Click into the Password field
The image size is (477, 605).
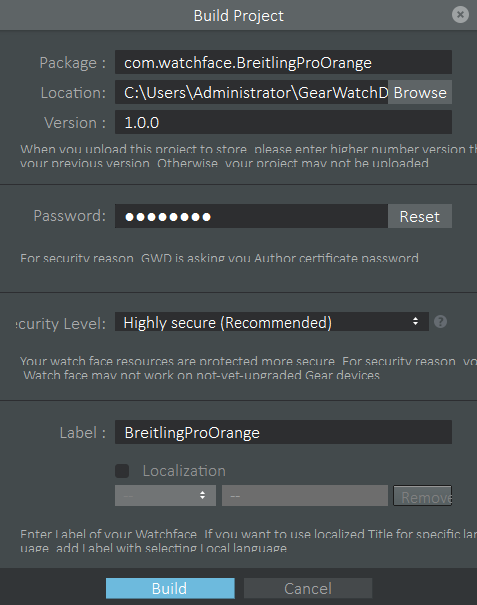251,216
